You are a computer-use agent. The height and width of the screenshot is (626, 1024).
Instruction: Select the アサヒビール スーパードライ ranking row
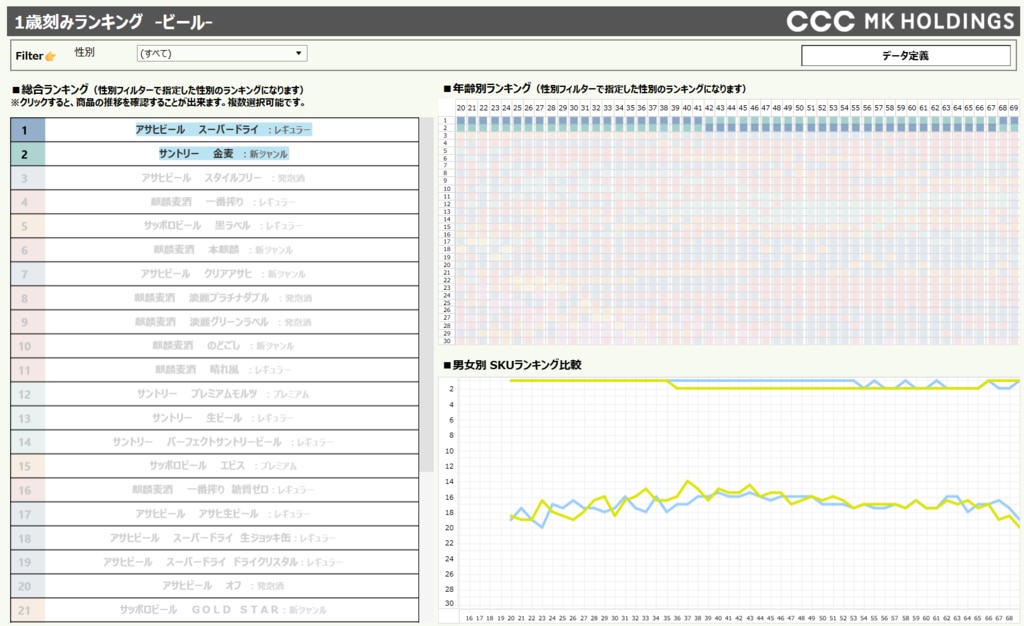215,130
